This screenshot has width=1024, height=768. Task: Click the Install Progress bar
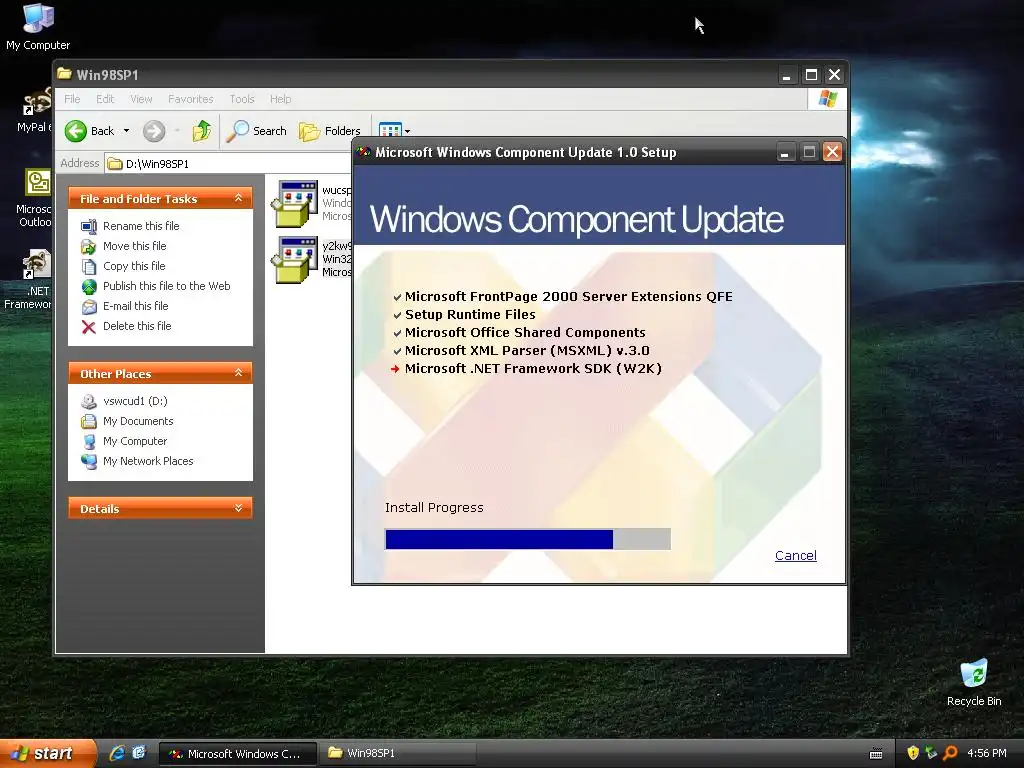[528, 539]
